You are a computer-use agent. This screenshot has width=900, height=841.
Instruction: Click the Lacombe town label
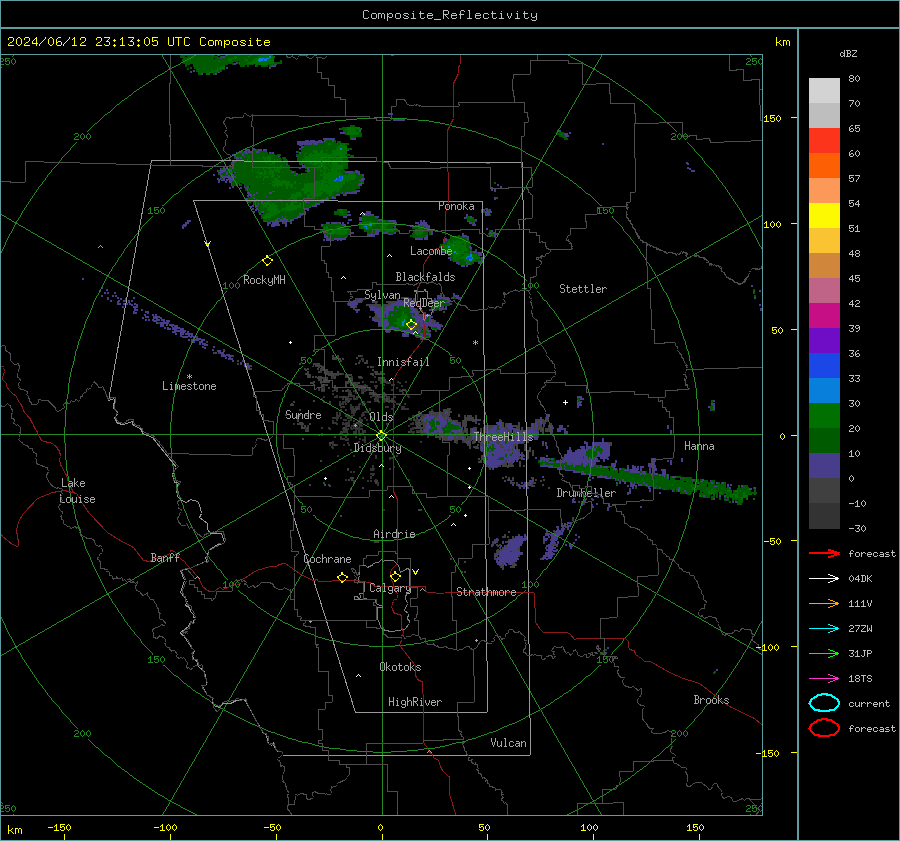[x=430, y=251]
